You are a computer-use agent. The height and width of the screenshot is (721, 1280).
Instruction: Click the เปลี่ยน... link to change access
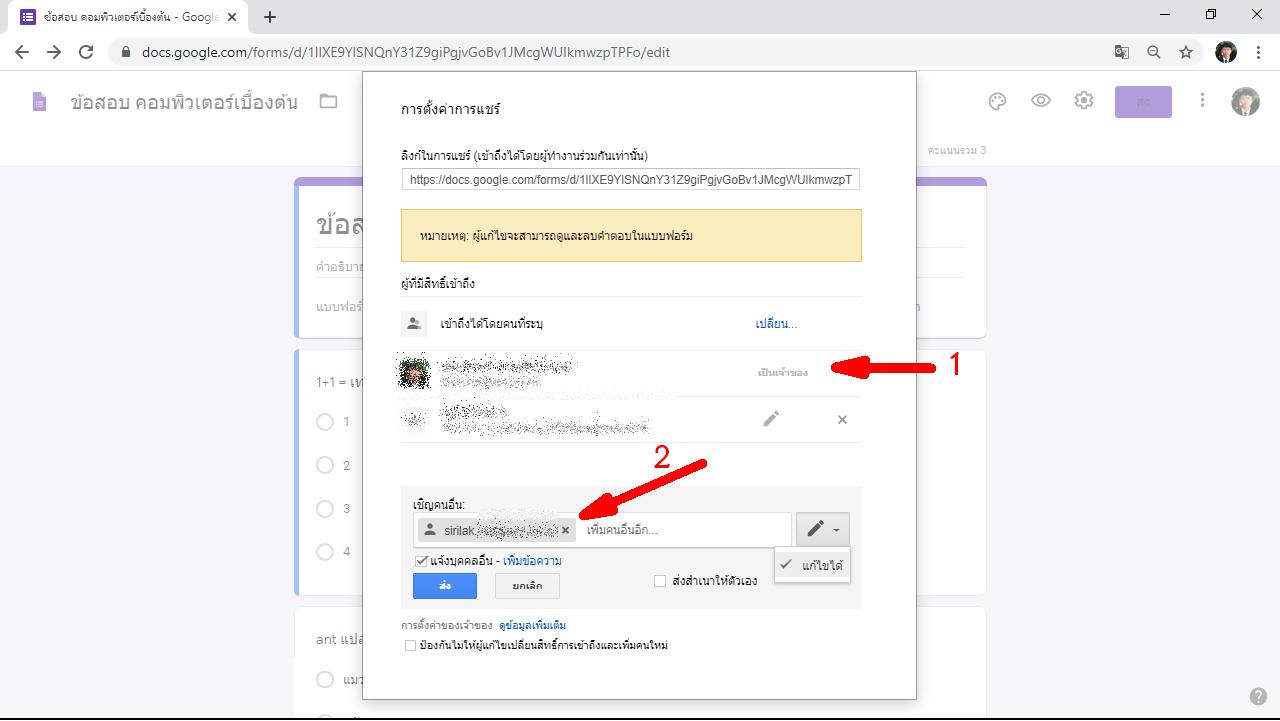[x=775, y=324]
